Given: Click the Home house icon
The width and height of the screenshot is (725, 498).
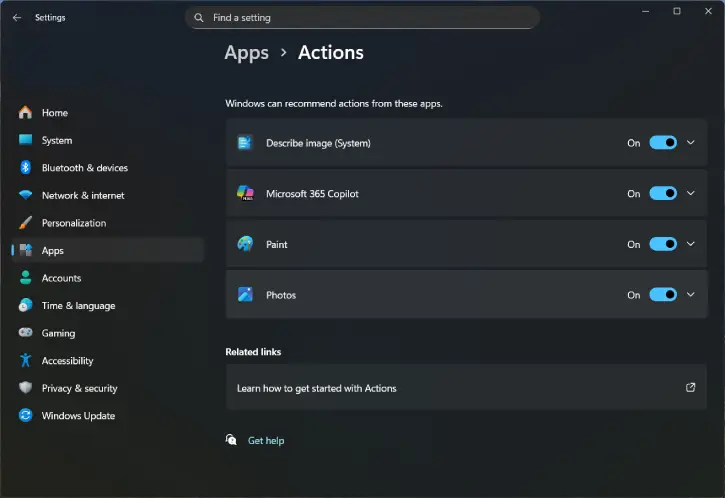Looking at the screenshot, I should [x=25, y=112].
